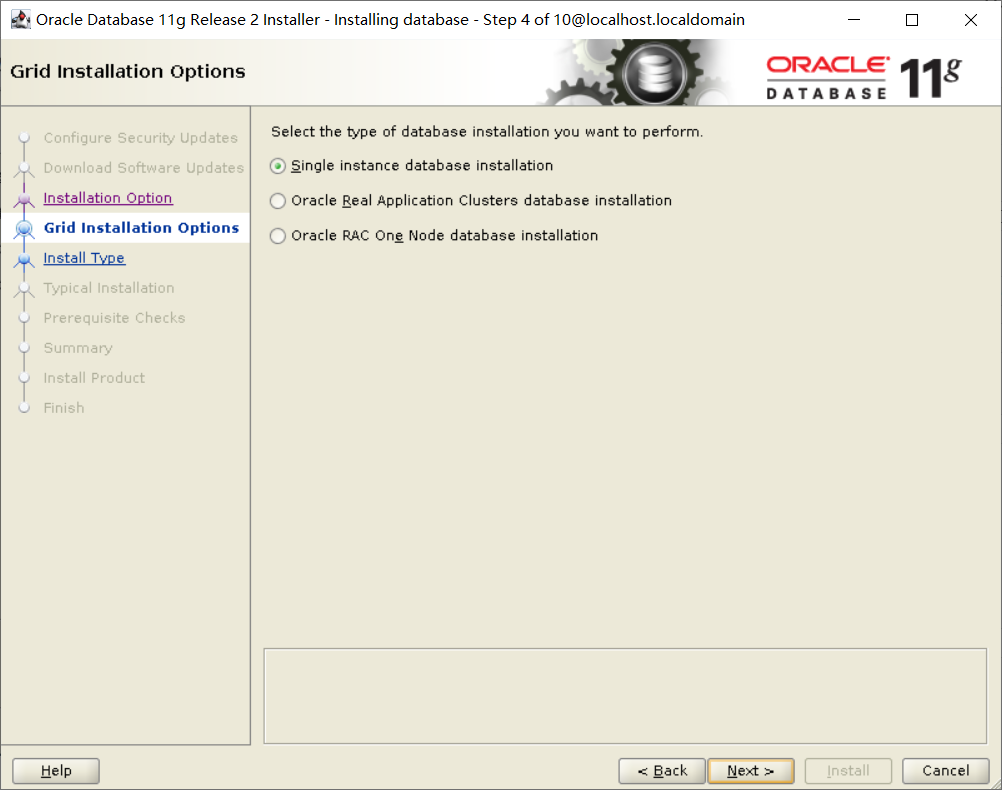This screenshot has height=790, width=1002.
Task: Go to Installation Option step link
Action: [107, 198]
